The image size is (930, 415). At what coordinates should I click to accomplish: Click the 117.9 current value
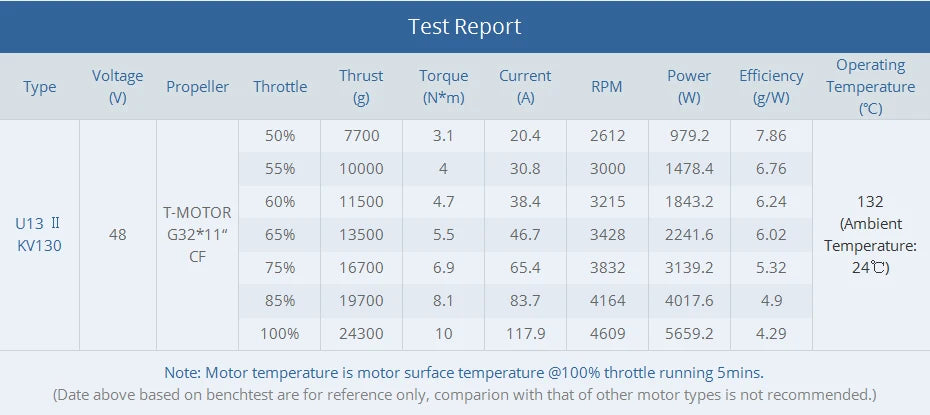click(525, 332)
